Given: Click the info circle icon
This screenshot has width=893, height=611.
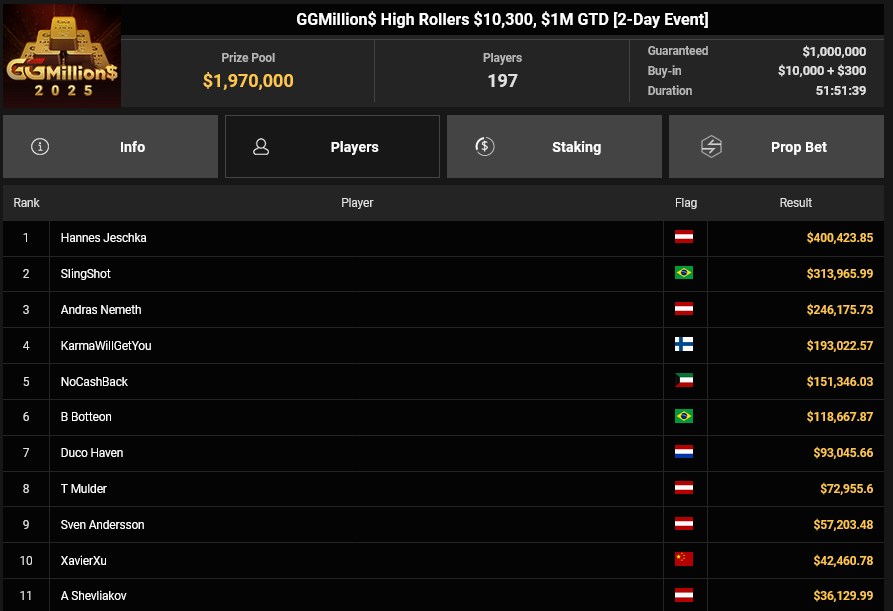Looking at the screenshot, I should (x=40, y=147).
